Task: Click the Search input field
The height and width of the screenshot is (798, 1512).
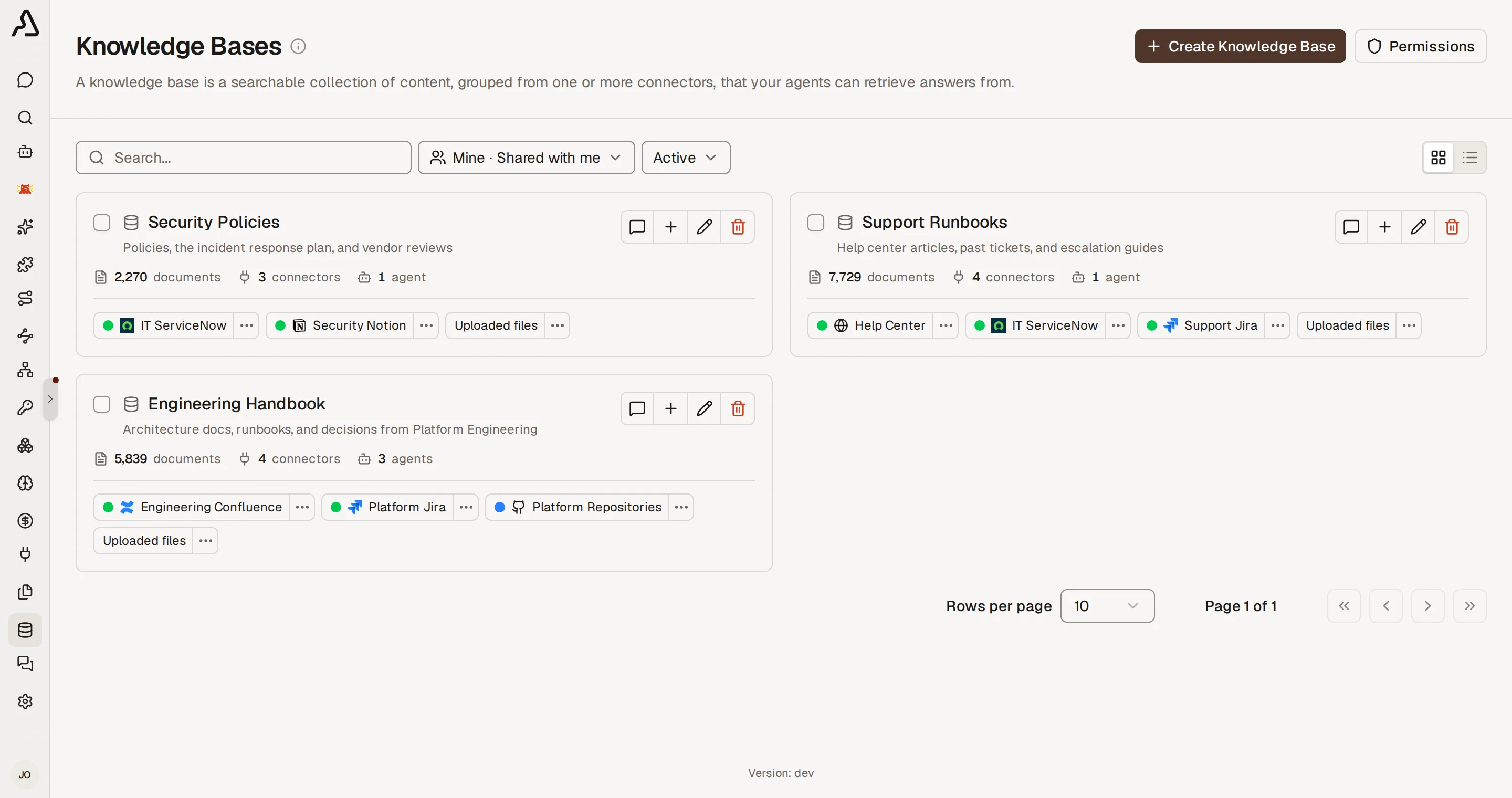Action: 244,157
